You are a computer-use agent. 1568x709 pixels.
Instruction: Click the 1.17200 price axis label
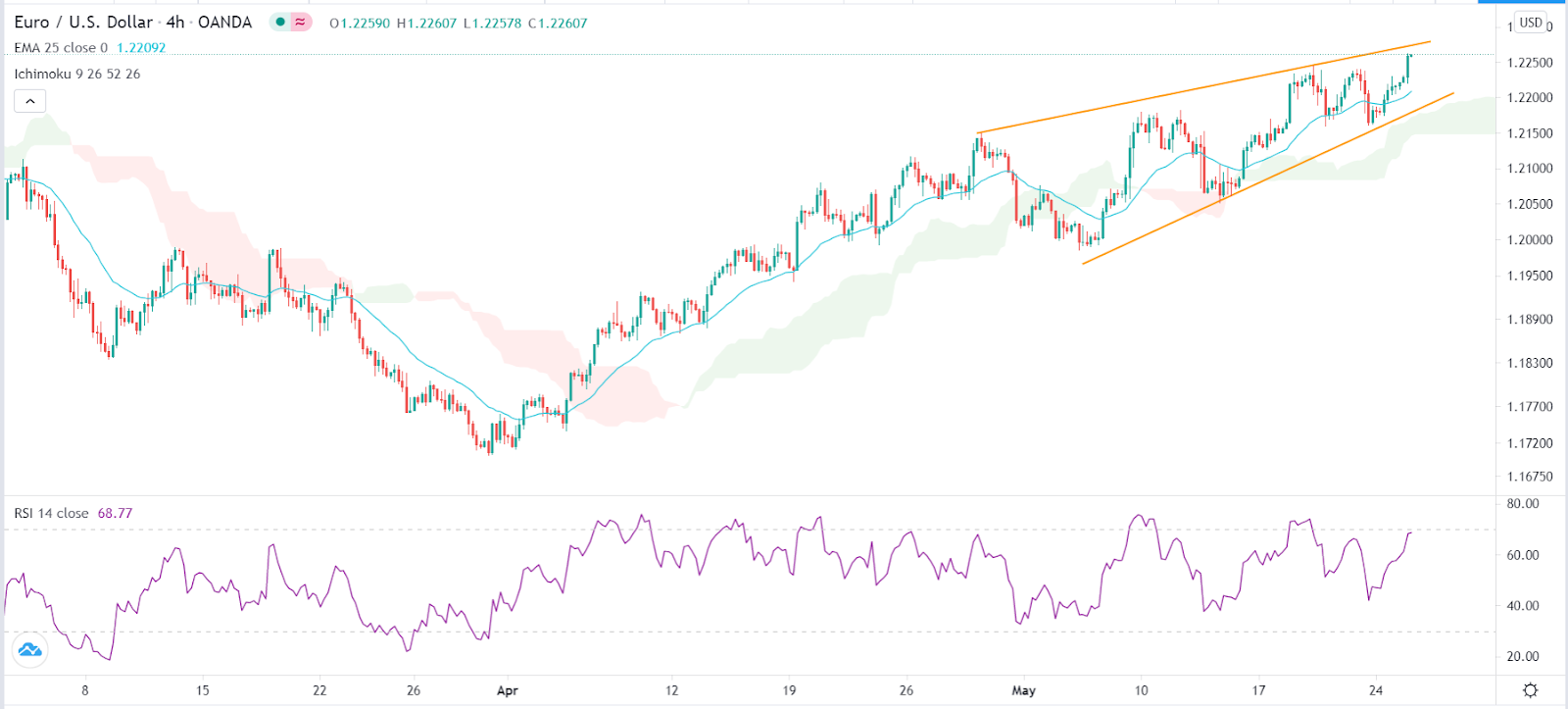tap(1530, 443)
